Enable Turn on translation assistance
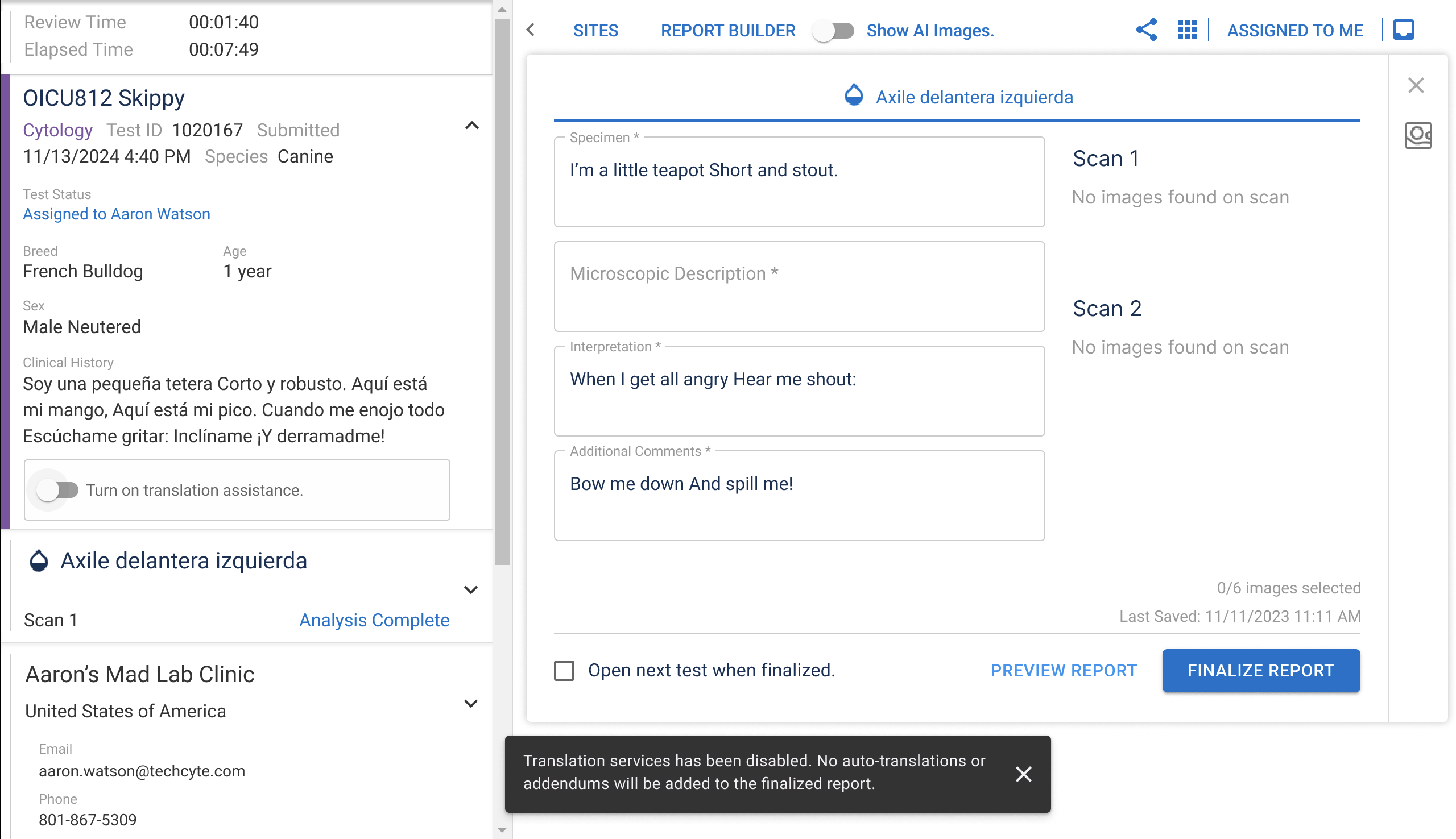 (x=56, y=490)
